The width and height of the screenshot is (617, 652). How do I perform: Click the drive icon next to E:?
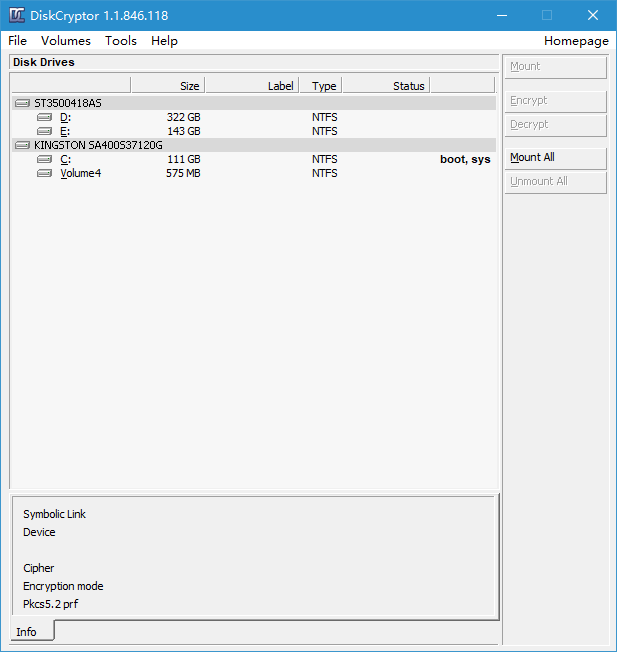(44, 131)
